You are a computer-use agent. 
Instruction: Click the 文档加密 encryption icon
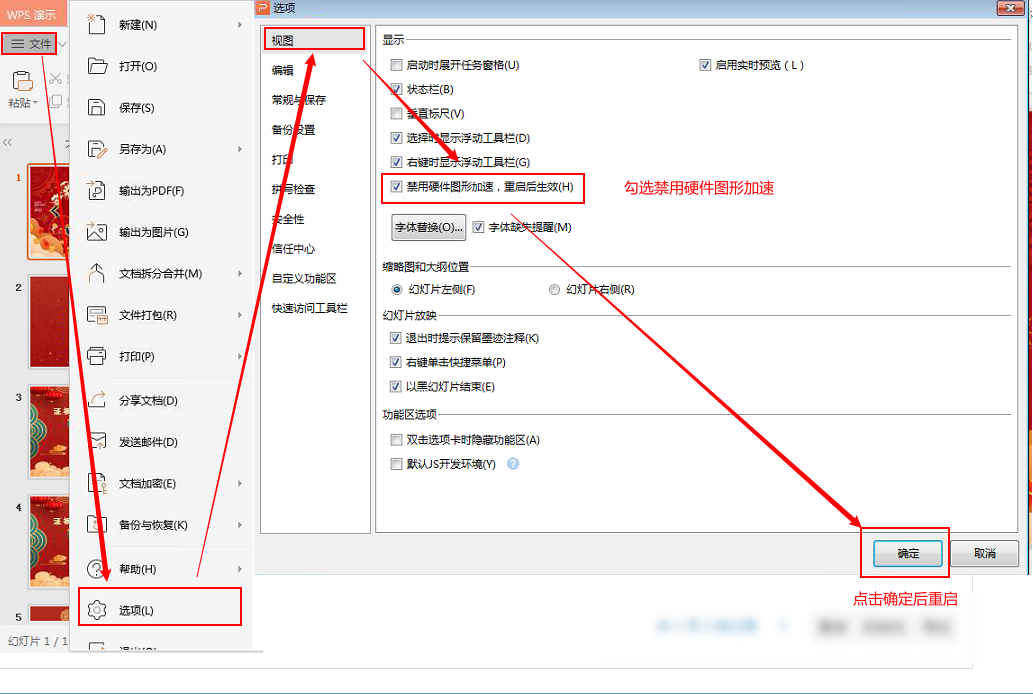point(97,482)
